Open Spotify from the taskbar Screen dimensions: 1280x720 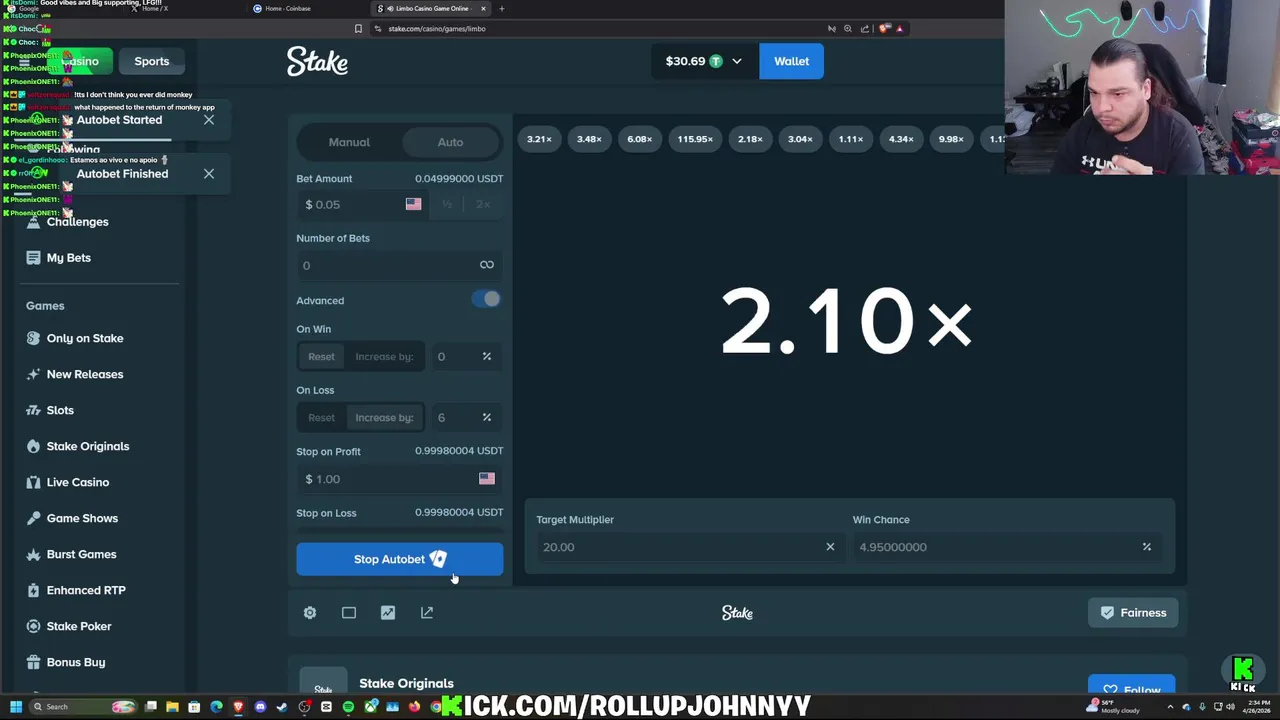(x=348, y=707)
